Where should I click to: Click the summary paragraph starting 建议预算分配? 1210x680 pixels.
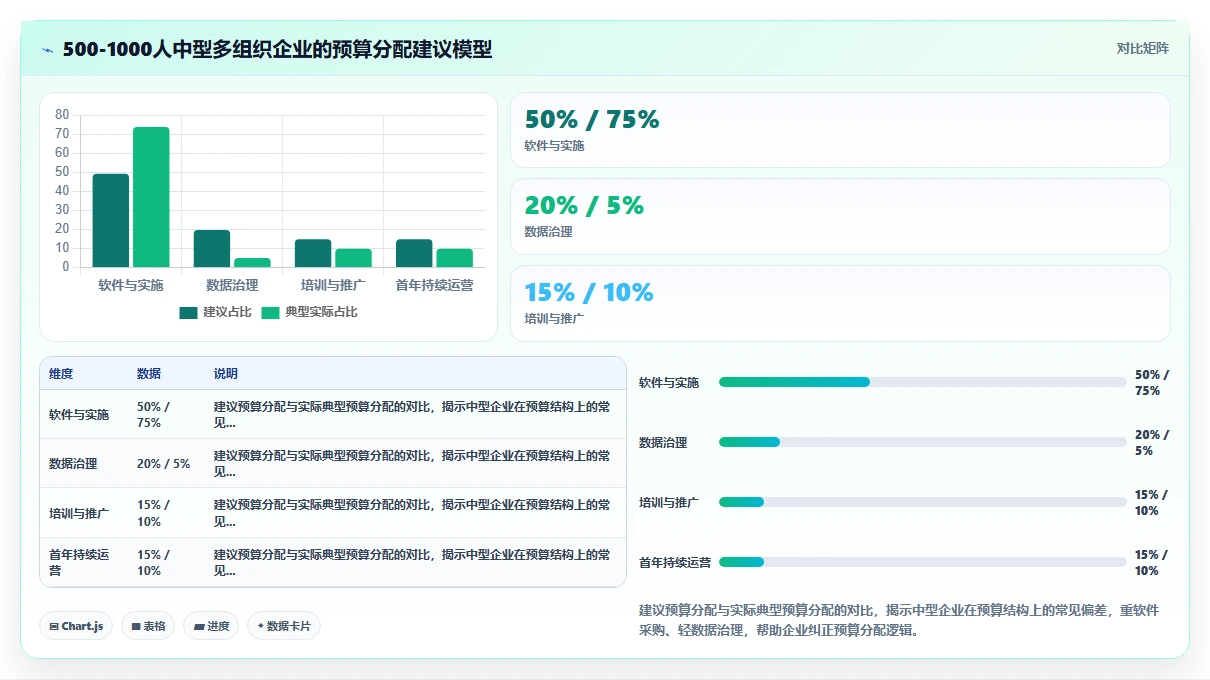[x=898, y=621]
